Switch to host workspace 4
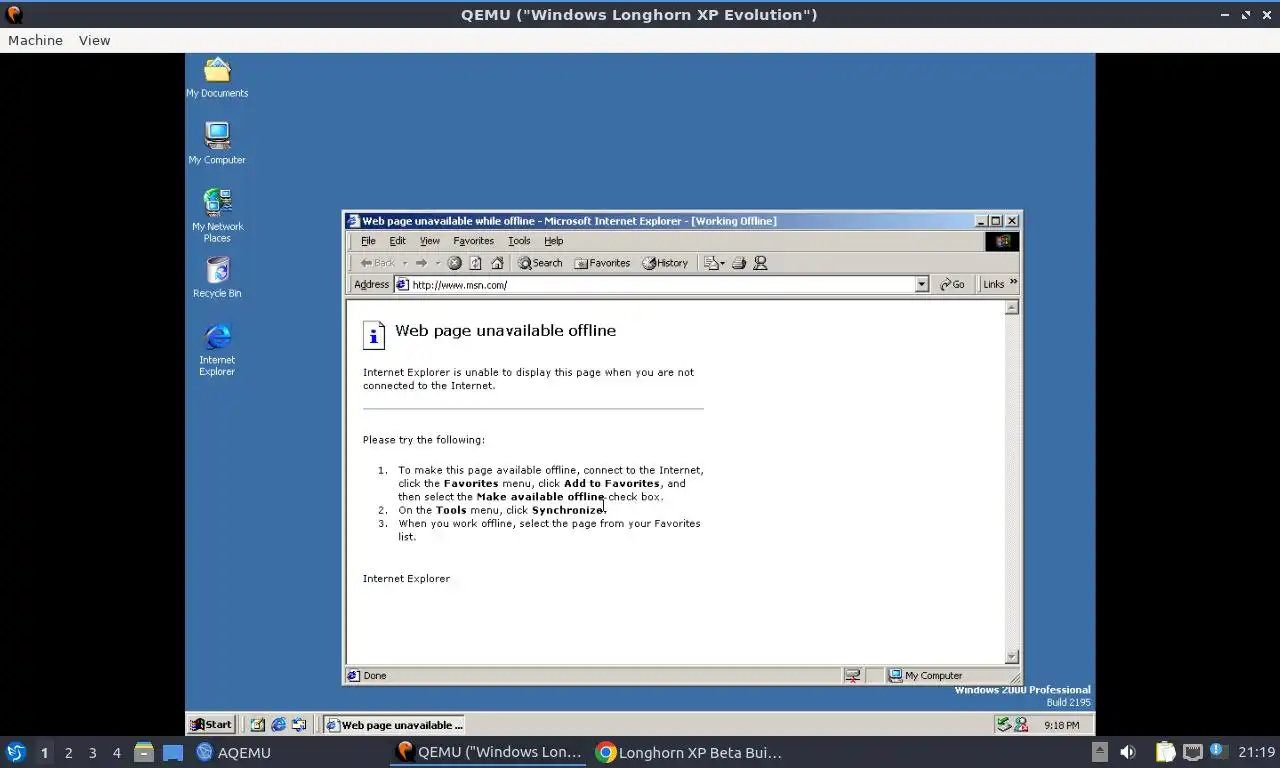The width and height of the screenshot is (1280, 768). pos(116,753)
